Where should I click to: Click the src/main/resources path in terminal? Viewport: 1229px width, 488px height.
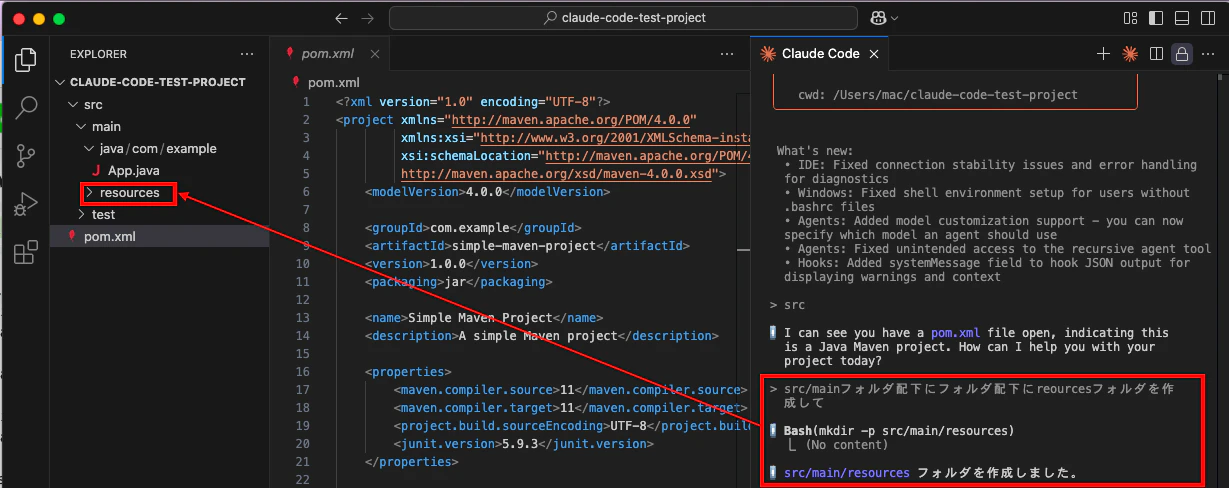(x=846, y=472)
